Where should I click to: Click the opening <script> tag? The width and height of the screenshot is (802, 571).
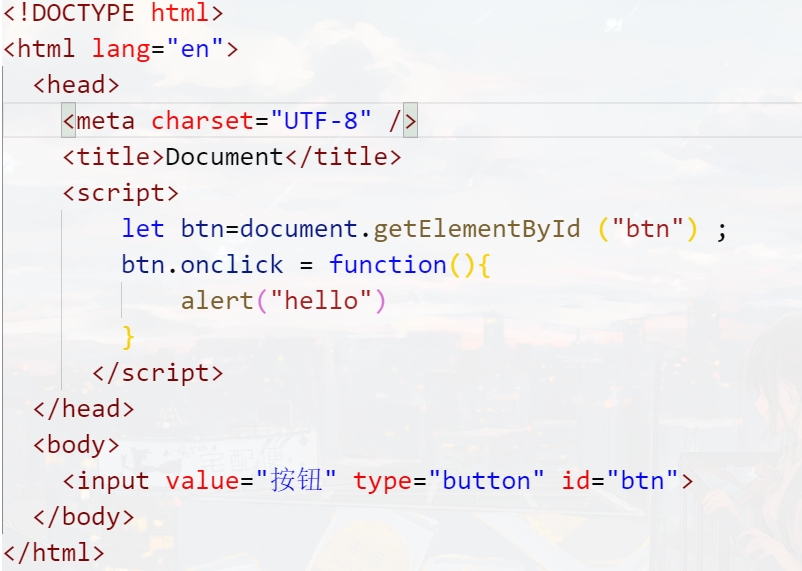coord(121,193)
